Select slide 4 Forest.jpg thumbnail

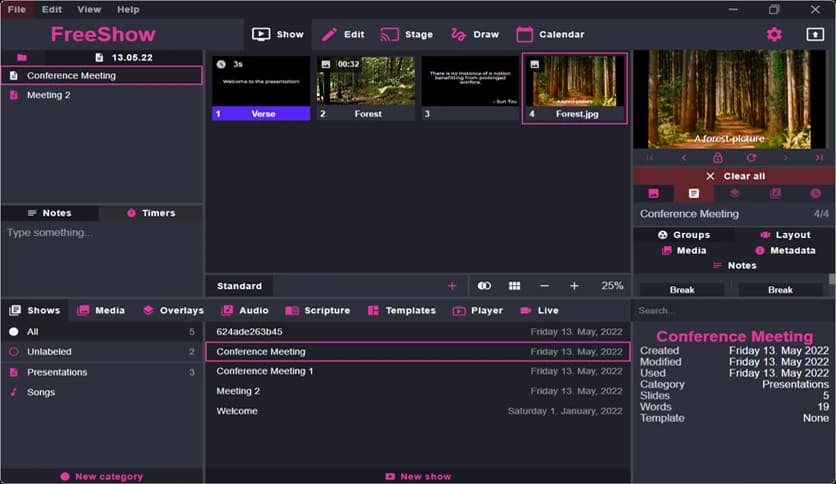(x=575, y=88)
